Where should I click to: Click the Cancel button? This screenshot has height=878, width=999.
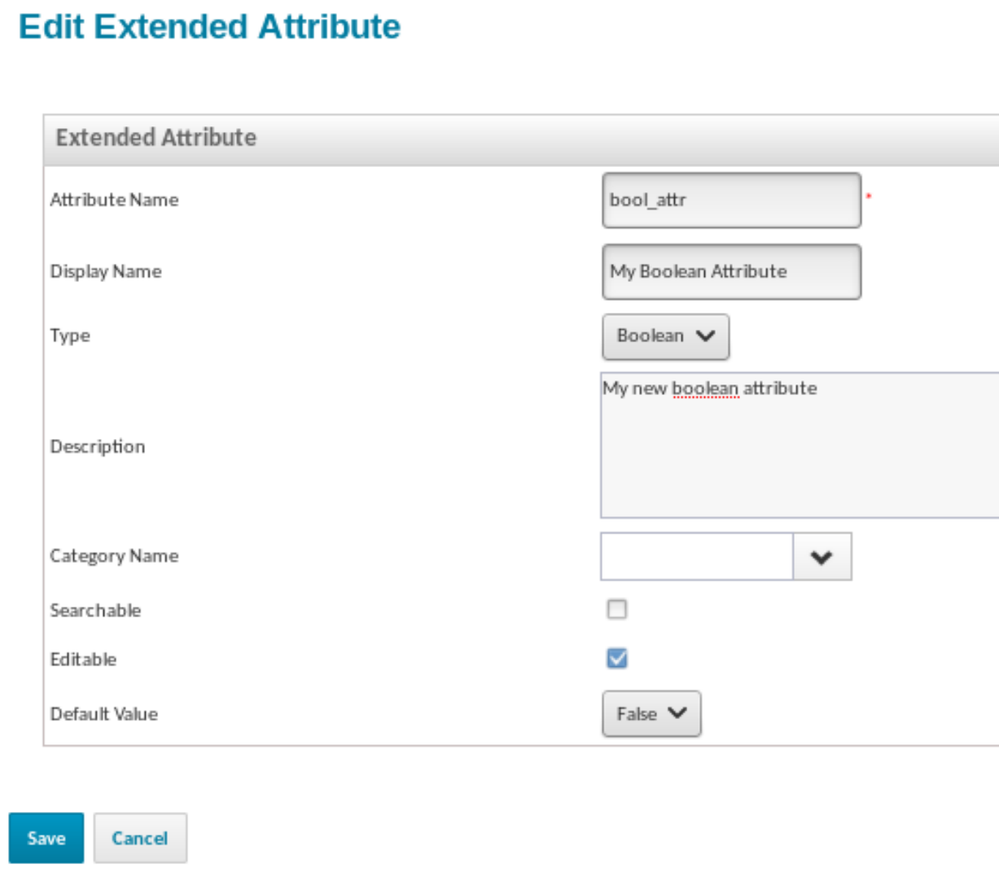pos(139,837)
